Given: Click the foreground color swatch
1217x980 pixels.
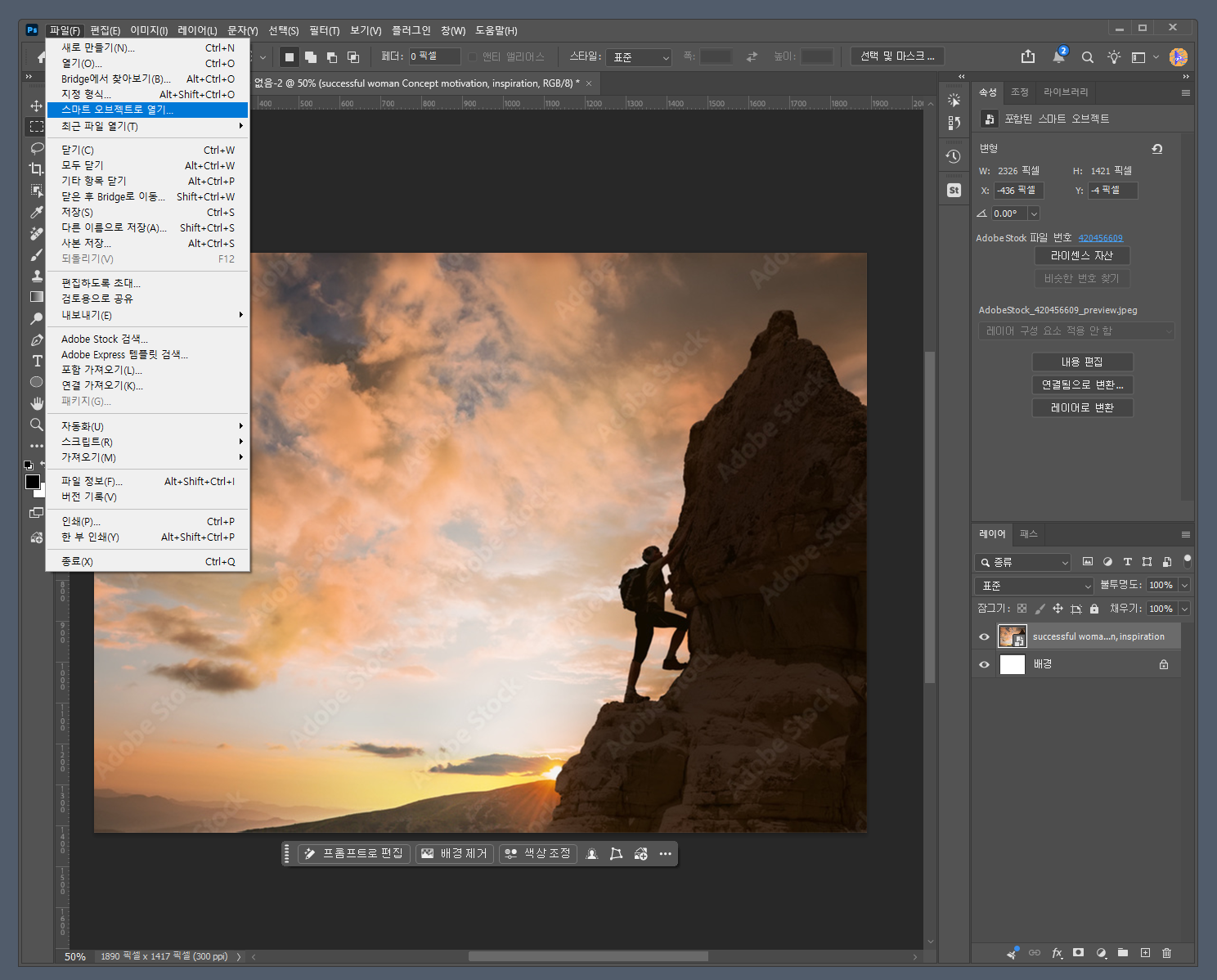Looking at the screenshot, I should pyautogui.click(x=32, y=482).
